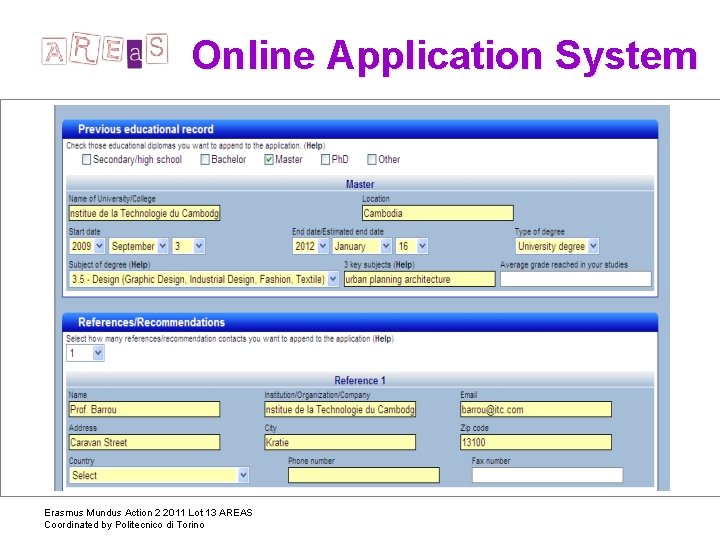Viewport: 720px width, 540px height.
Task: Enable the PhD checkbox
Action: [325, 159]
